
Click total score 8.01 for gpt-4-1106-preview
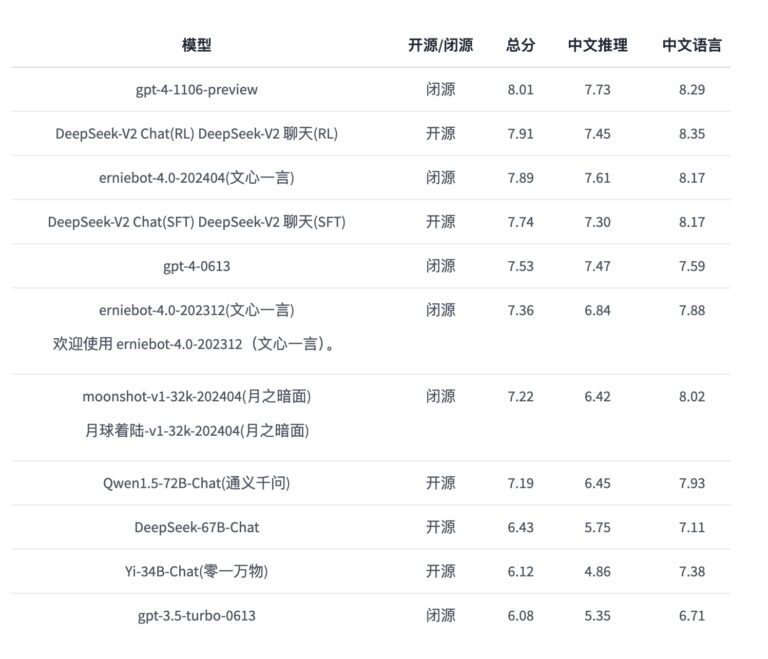[520, 90]
